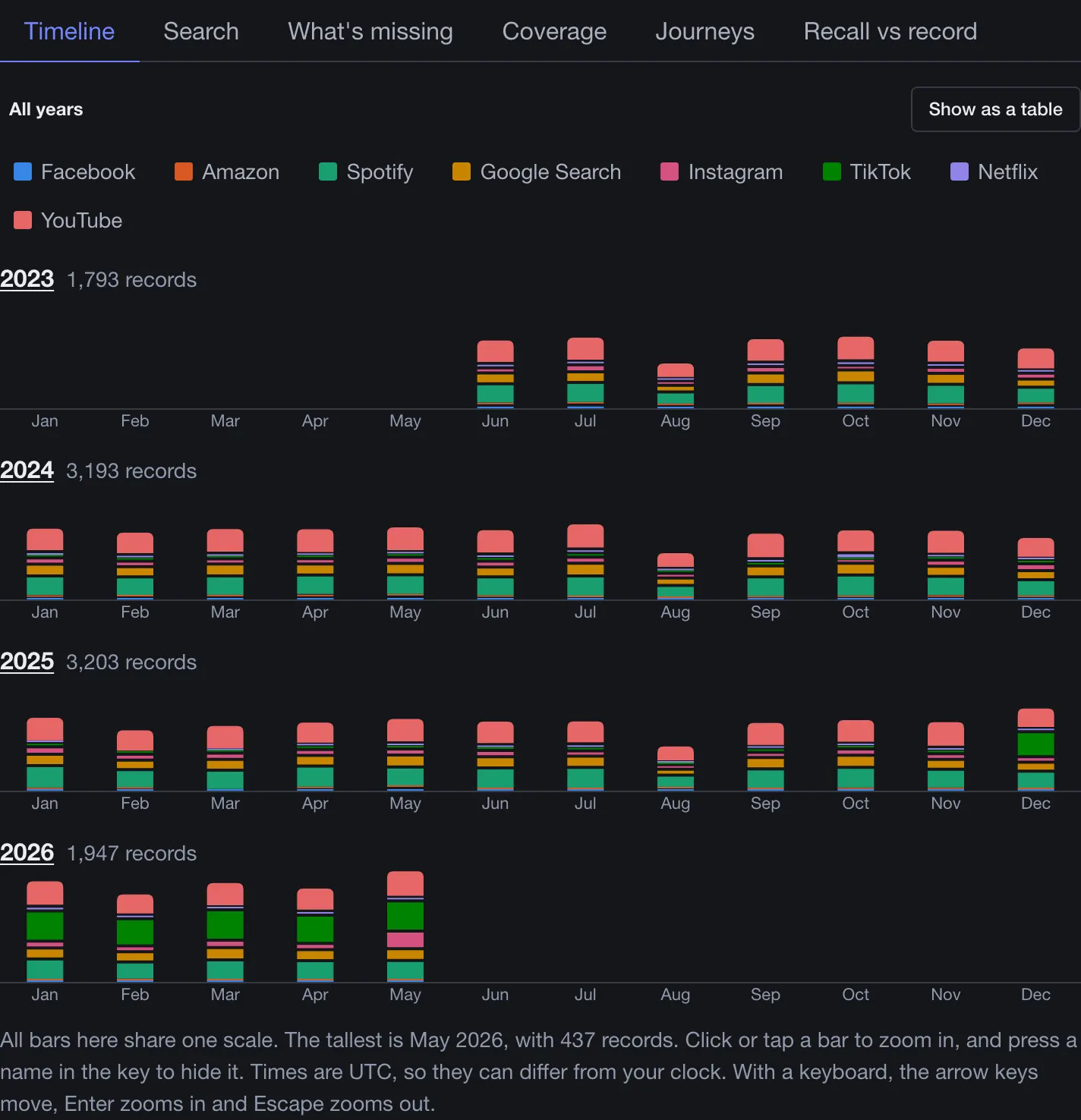Switch to Recall vs record tab

click(x=890, y=31)
